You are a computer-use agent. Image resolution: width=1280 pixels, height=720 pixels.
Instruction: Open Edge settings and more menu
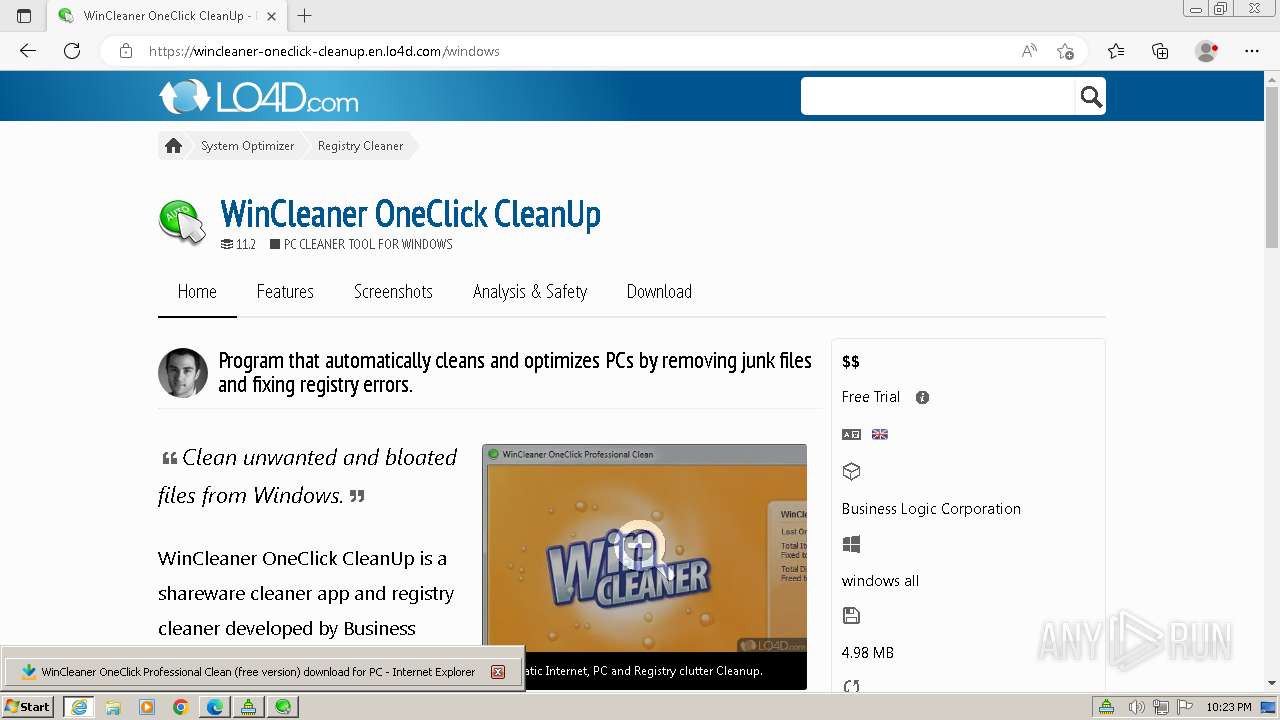[1252, 51]
